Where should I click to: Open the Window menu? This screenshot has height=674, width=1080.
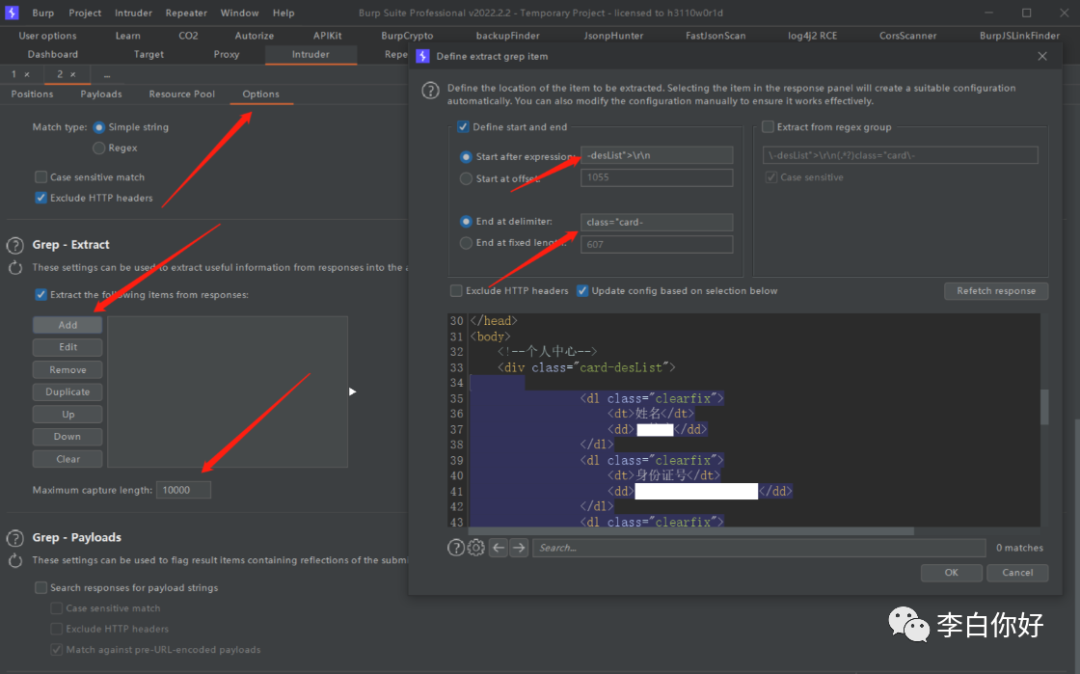[x=240, y=13]
